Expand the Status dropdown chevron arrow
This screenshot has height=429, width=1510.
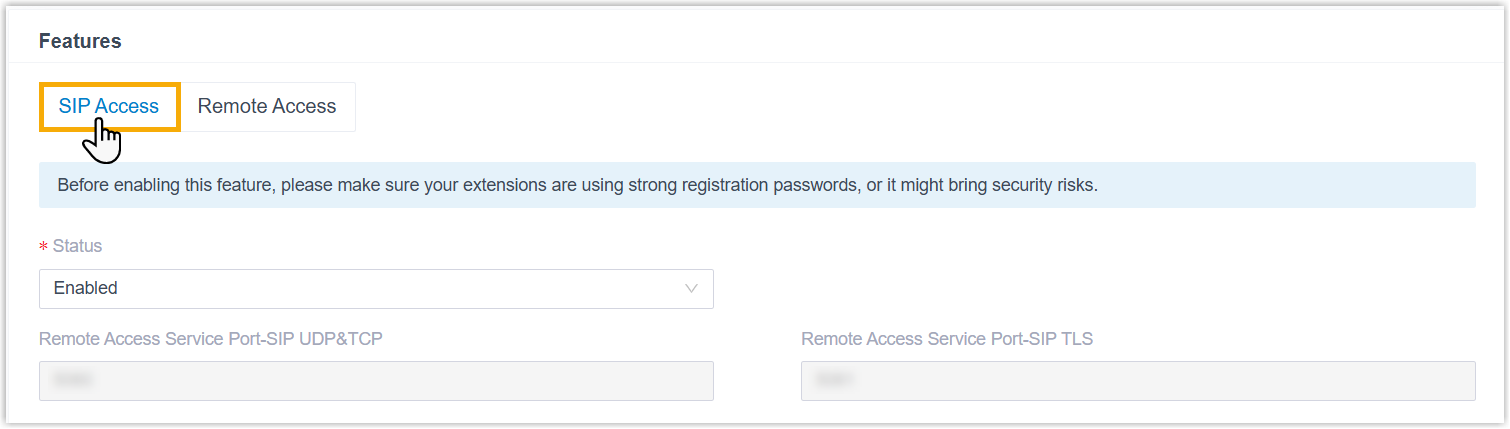click(691, 288)
